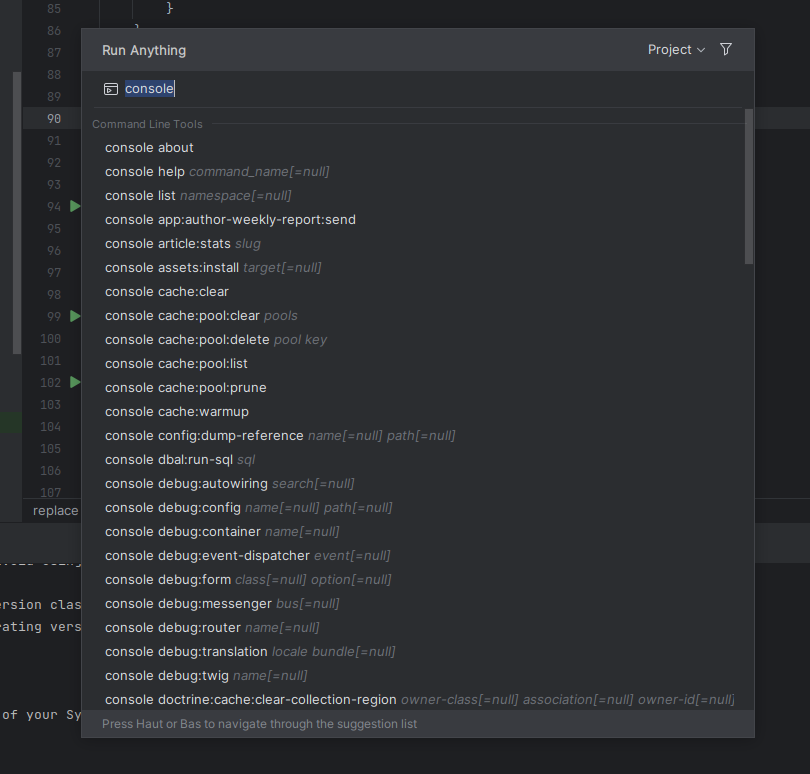Choose 'console config:dump-reference' command
Viewport: 810px width, 774px height.
pos(418,436)
